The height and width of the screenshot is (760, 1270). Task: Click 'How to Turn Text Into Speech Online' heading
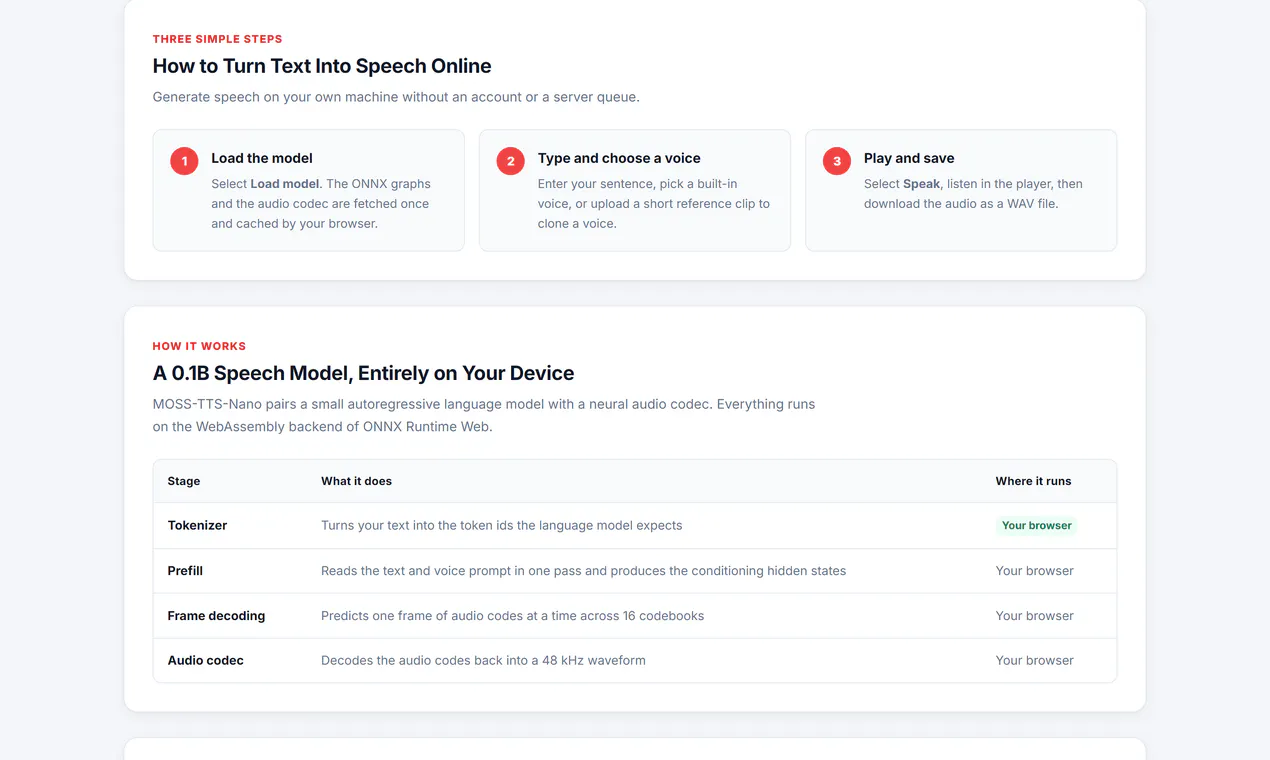coord(322,66)
